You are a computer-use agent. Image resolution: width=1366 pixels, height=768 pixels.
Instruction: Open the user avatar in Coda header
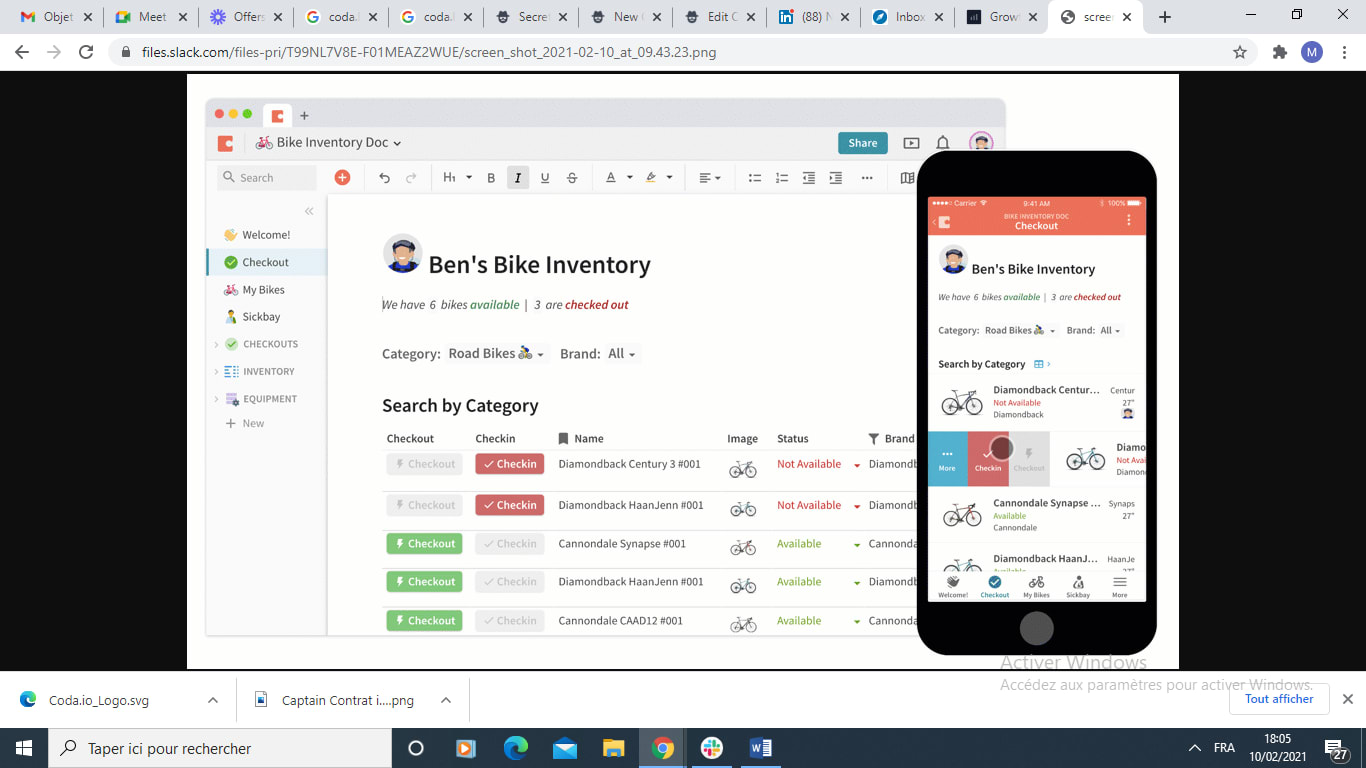(x=981, y=143)
